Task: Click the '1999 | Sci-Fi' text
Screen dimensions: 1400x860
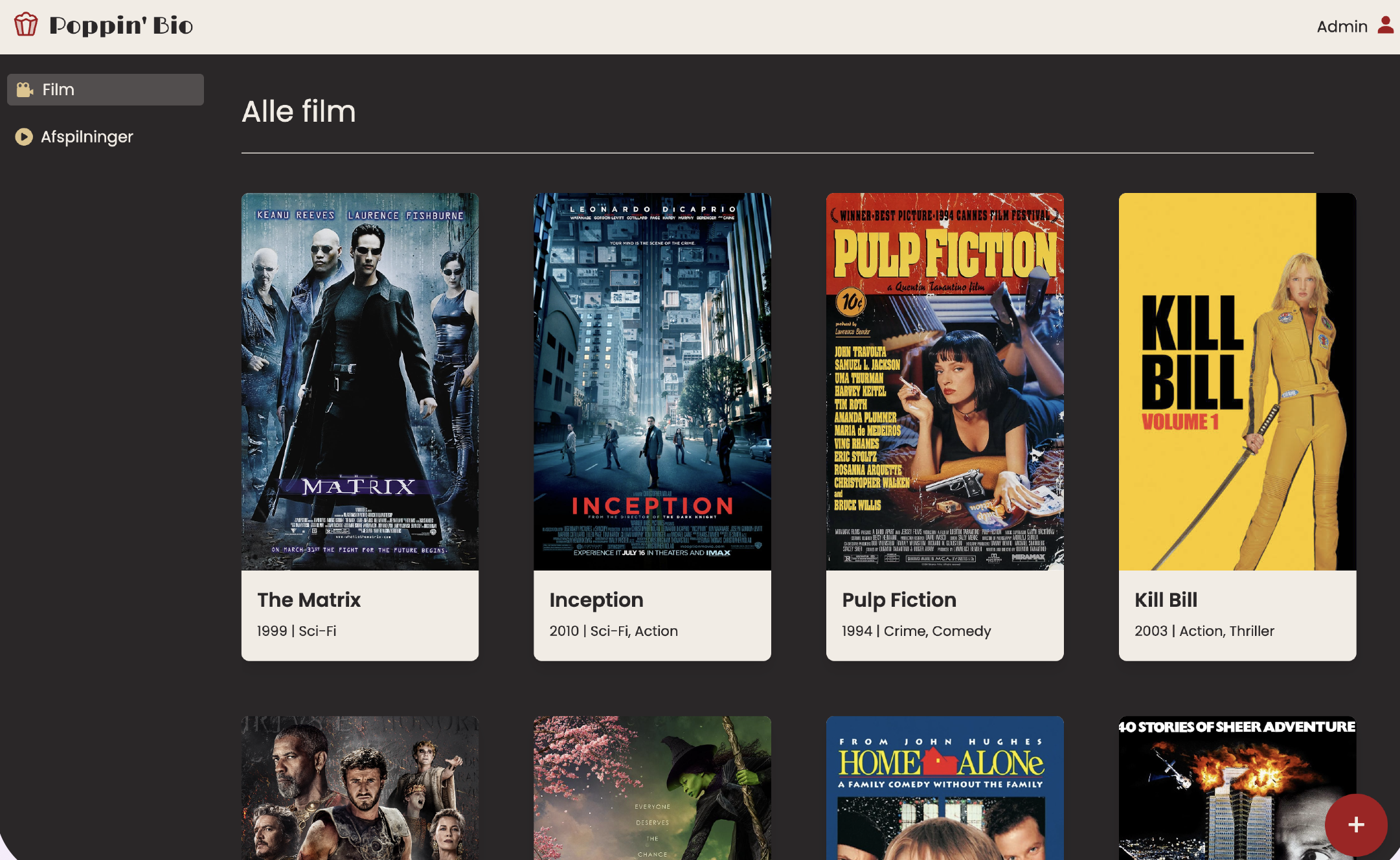Action: click(297, 631)
